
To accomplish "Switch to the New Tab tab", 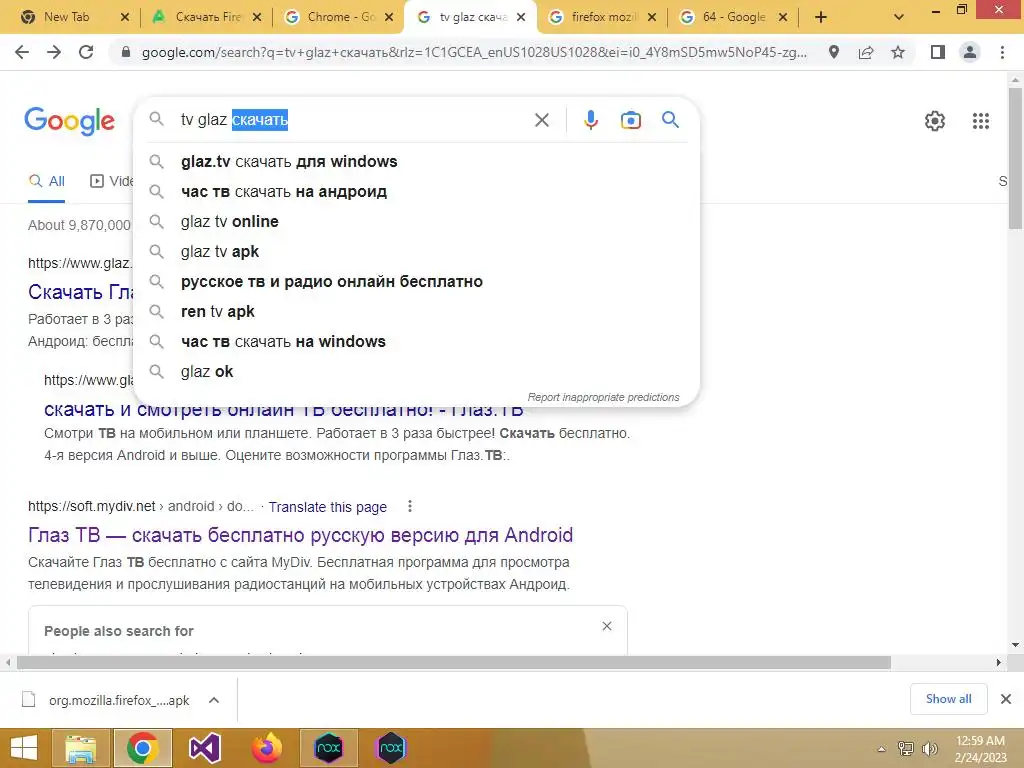I will pyautogui.click(x=65, y=17).
